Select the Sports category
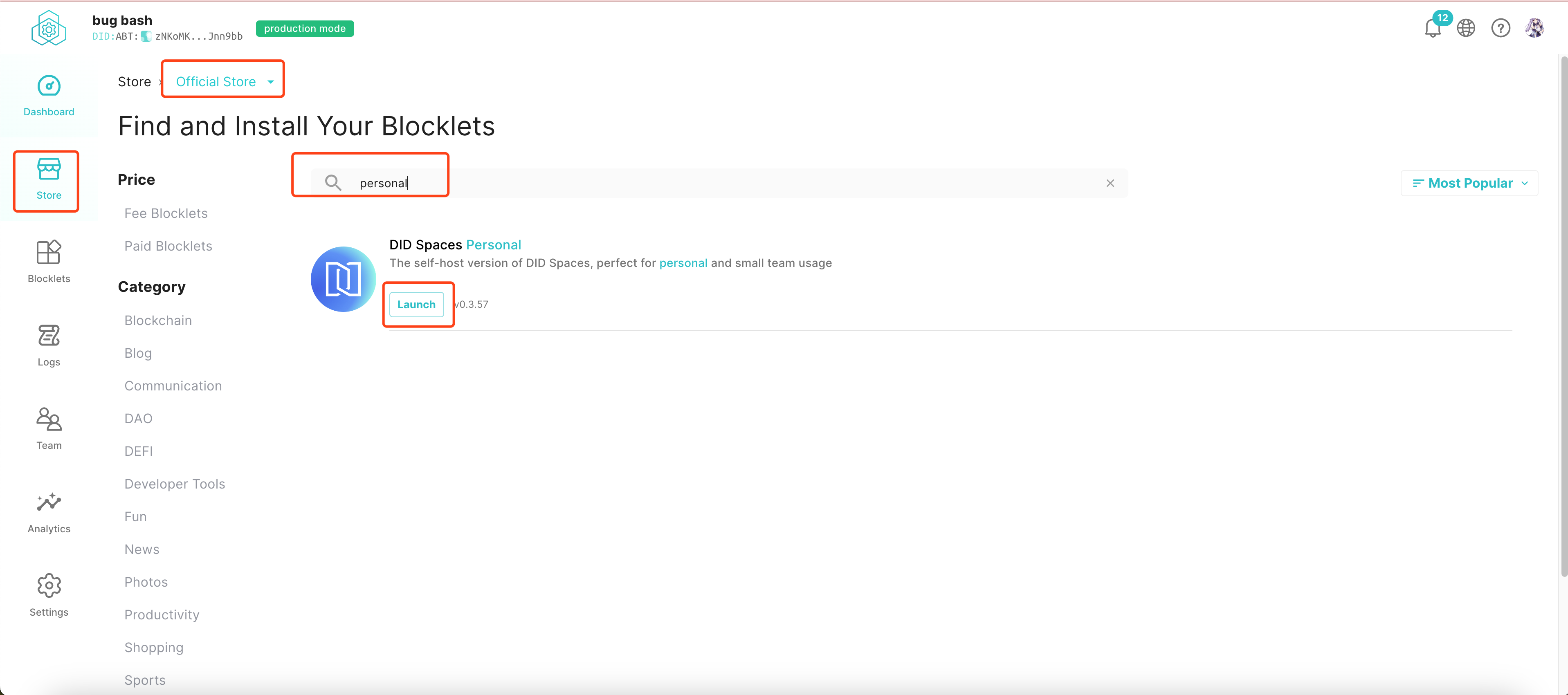This screenshot has width=1568, height=695. tap(145, 680)
